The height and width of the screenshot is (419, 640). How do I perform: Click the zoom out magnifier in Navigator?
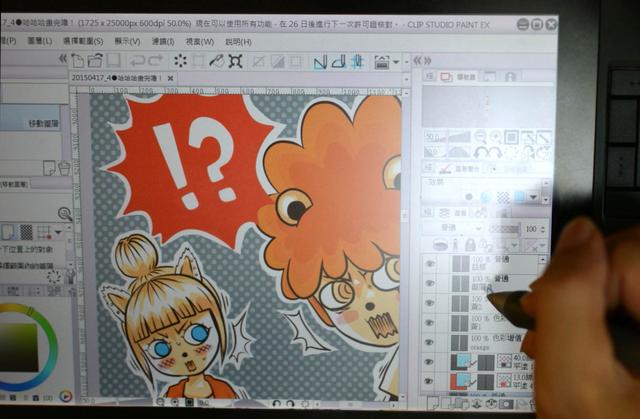(480, 137)
